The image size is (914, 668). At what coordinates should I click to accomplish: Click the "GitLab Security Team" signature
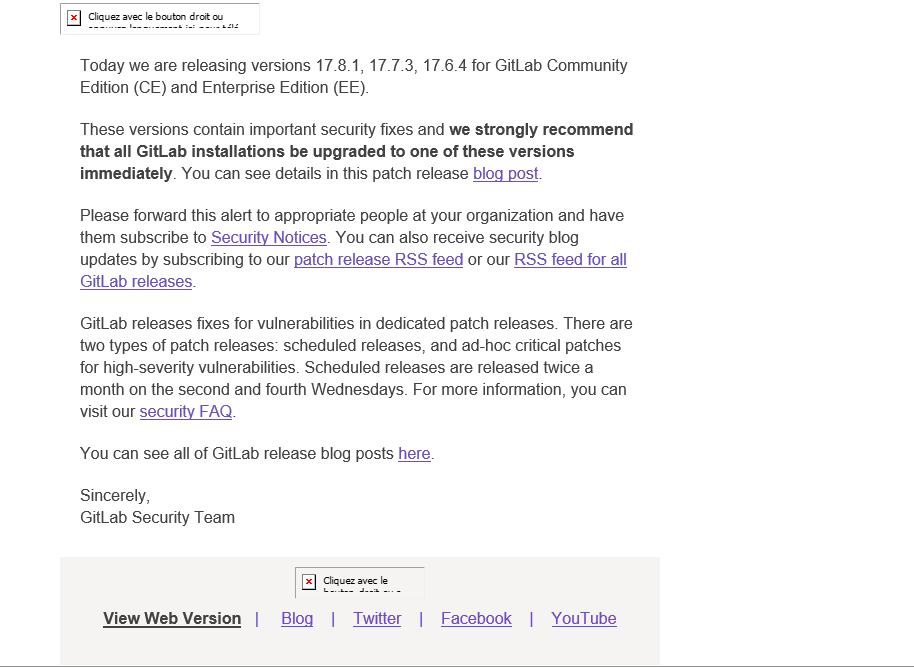(157, 518)
